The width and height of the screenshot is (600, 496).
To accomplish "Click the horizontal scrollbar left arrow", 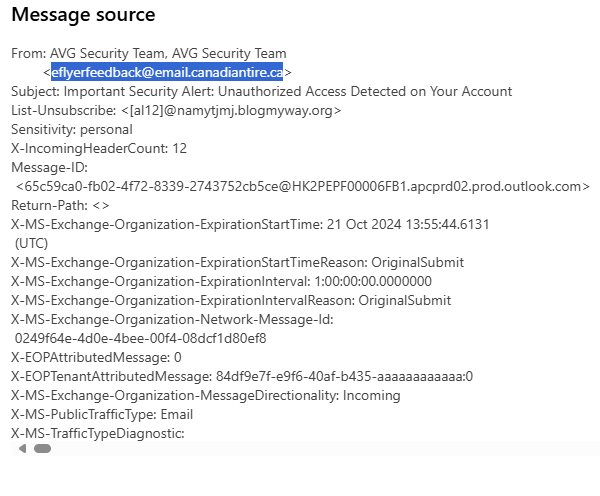I will pos(23,449).
